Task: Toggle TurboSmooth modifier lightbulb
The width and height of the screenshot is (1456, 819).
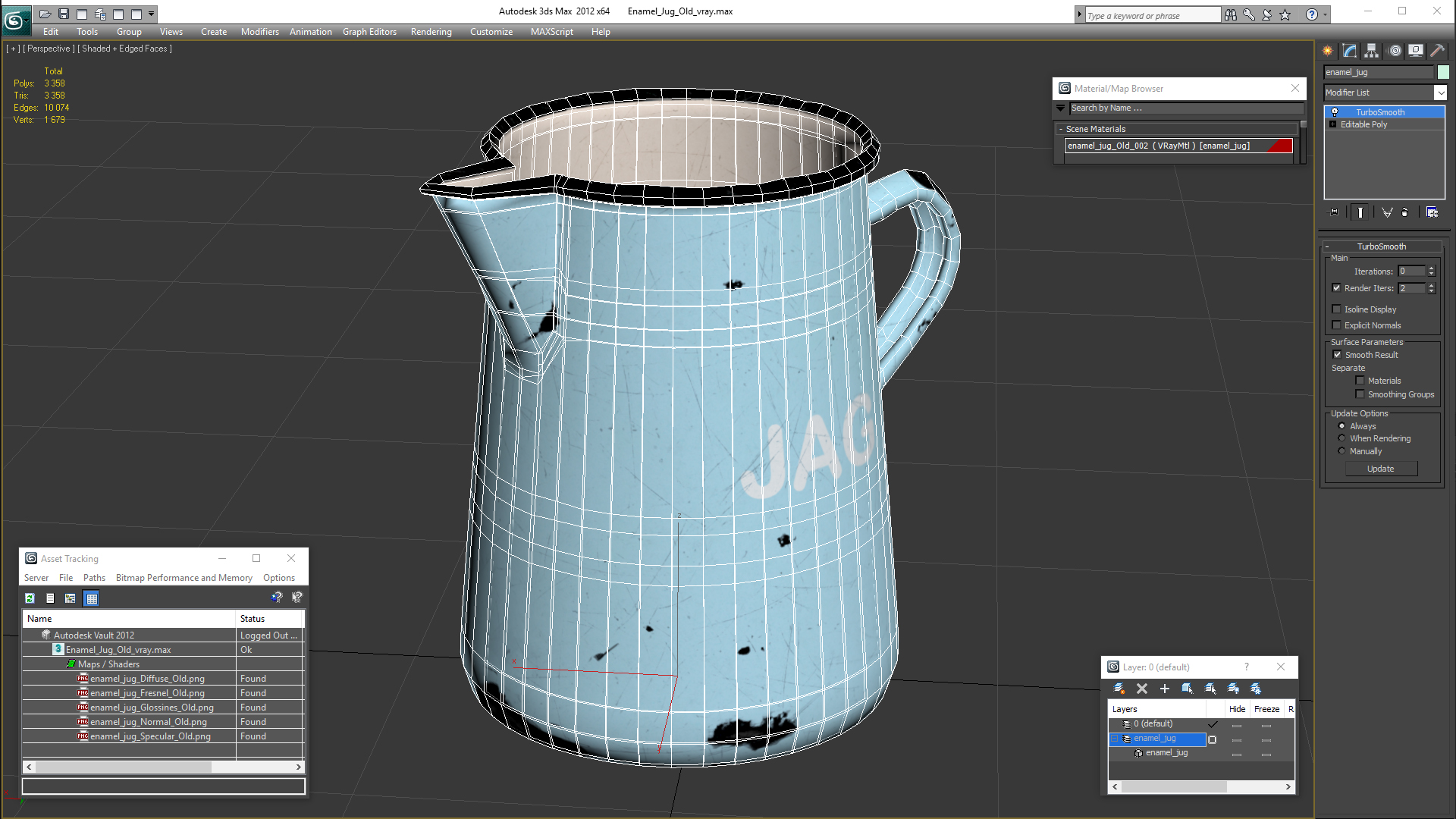Action: [1335, 112]
